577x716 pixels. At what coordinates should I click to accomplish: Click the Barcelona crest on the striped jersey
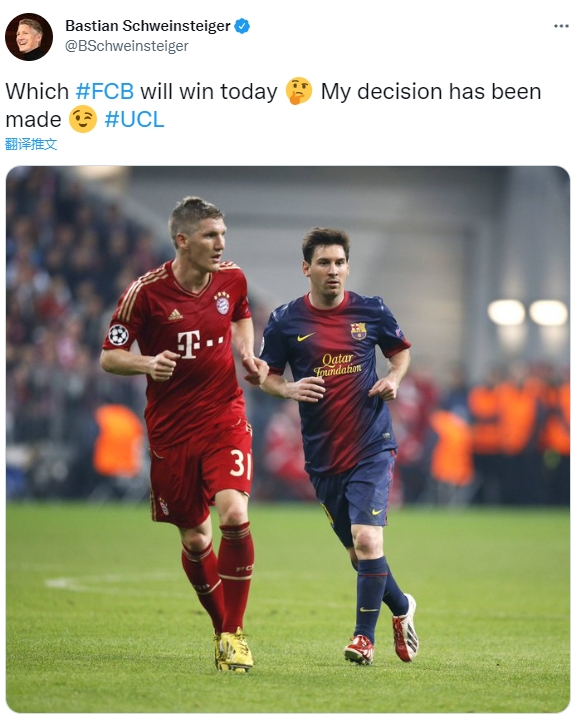pyautogui.click(x=358, y=331)
